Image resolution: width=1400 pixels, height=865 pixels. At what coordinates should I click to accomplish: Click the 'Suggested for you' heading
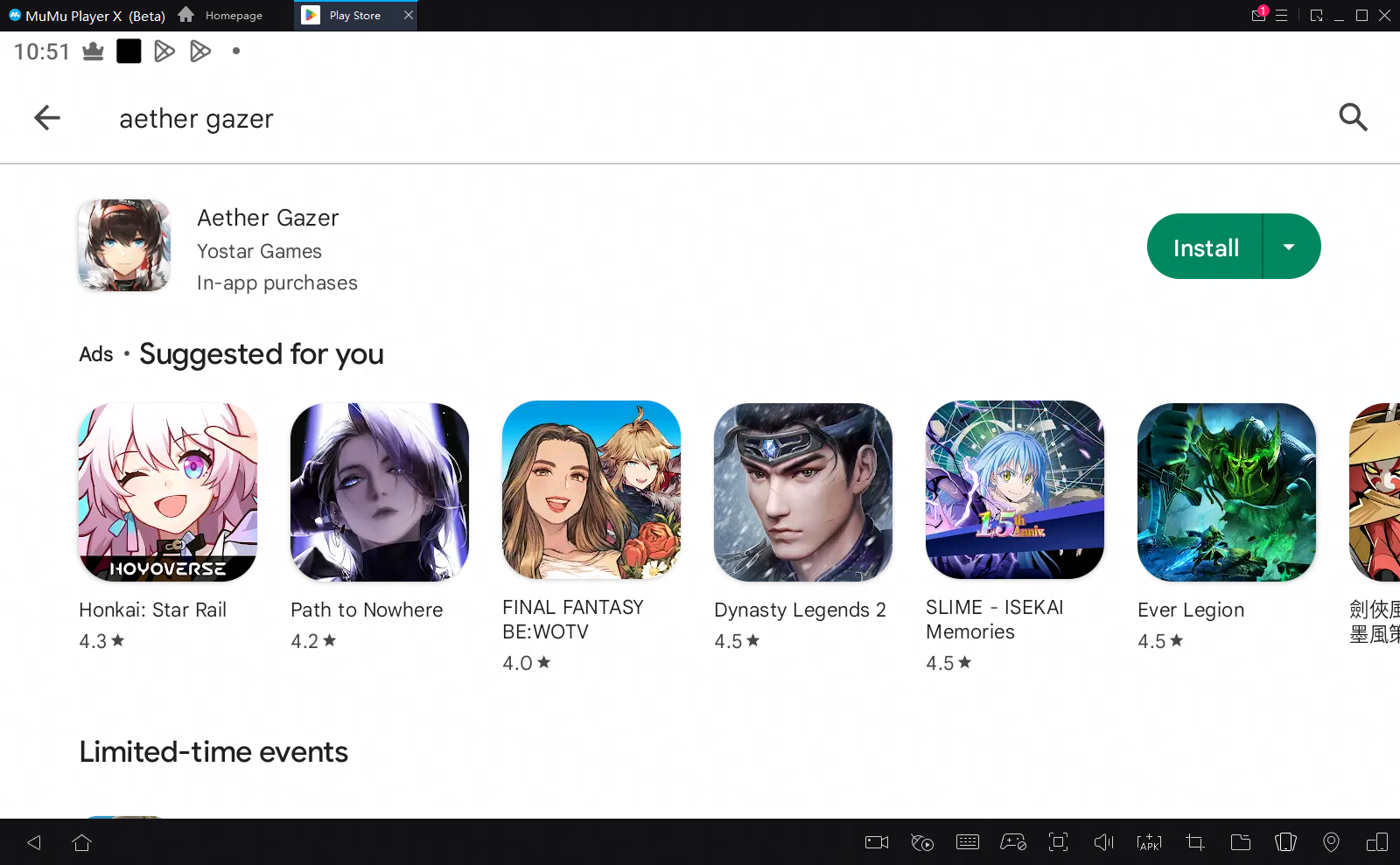(x=262, y=354)
